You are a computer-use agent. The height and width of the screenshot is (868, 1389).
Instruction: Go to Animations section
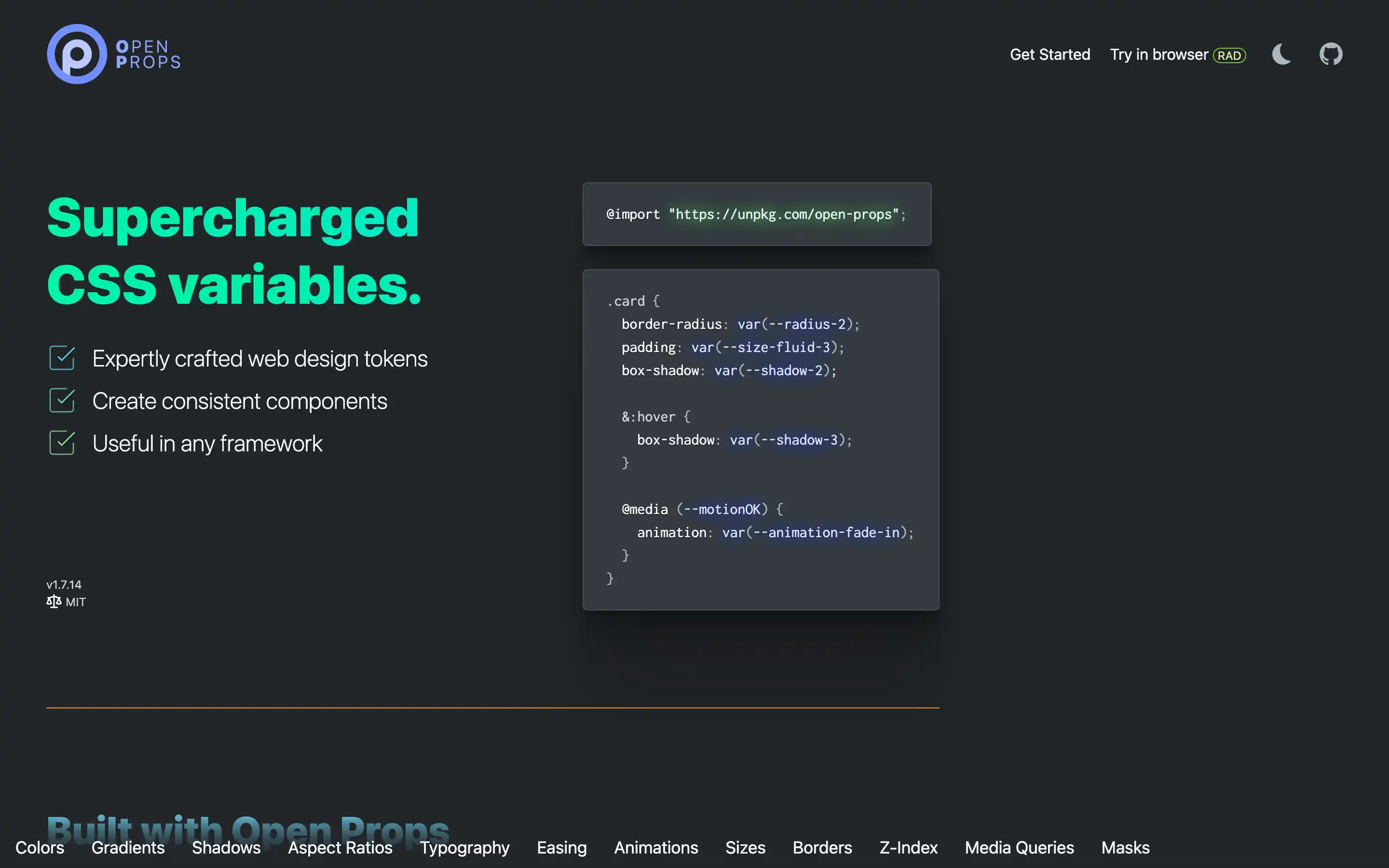tap(656, 847)
